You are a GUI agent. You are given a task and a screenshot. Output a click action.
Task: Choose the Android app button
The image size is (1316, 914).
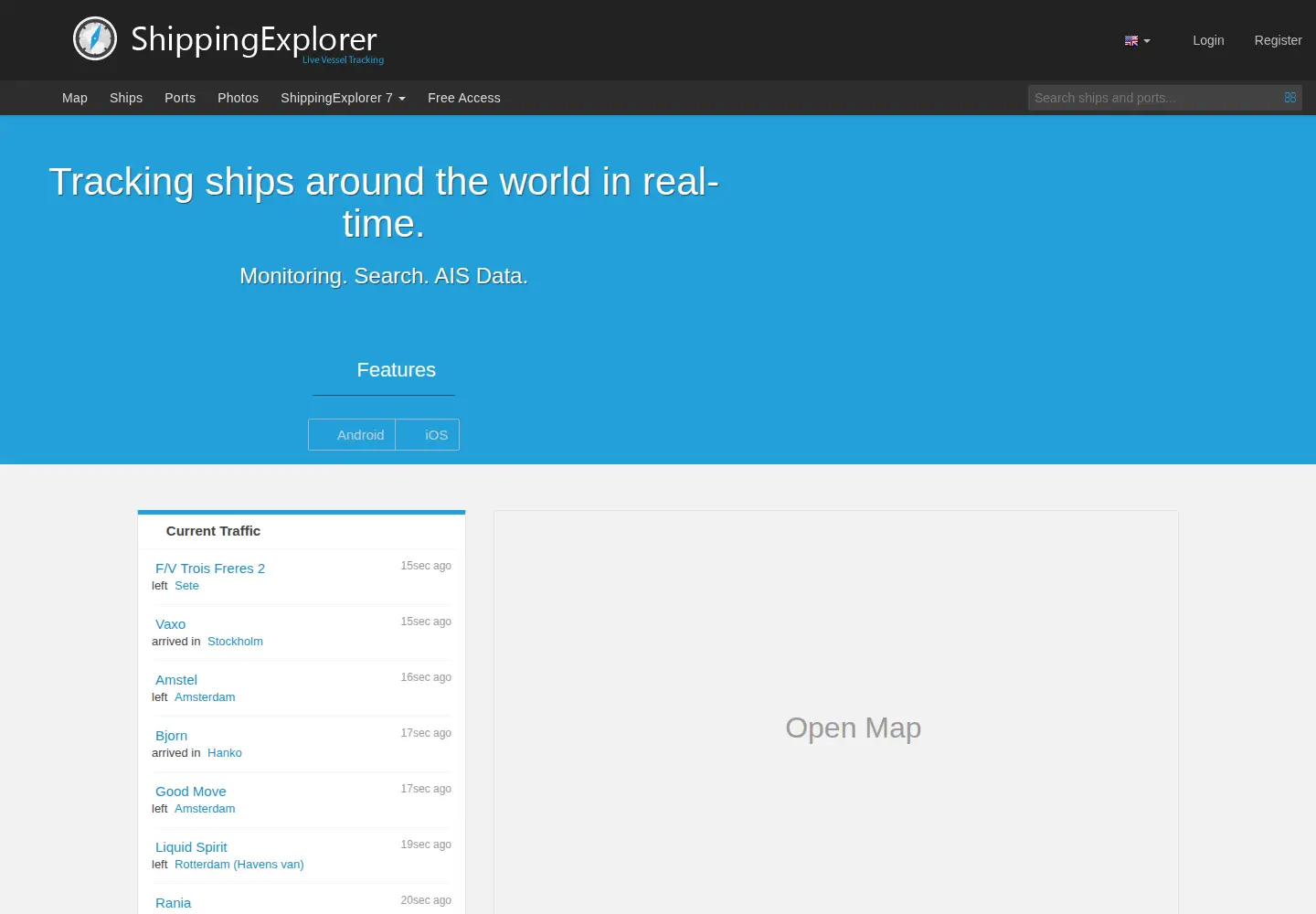[352, 435]
